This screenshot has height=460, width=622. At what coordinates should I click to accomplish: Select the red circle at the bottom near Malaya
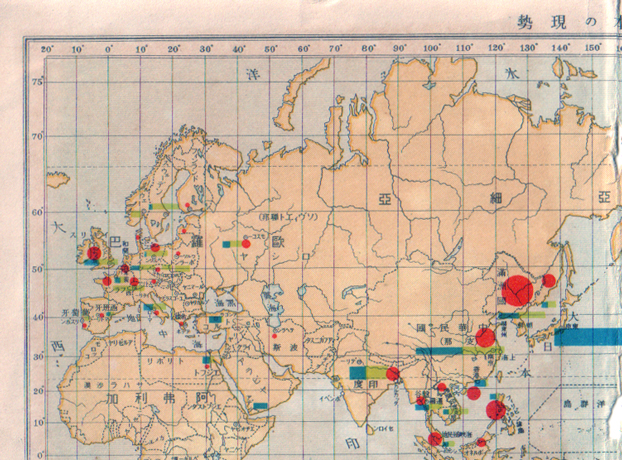click(x=435, y=439)
